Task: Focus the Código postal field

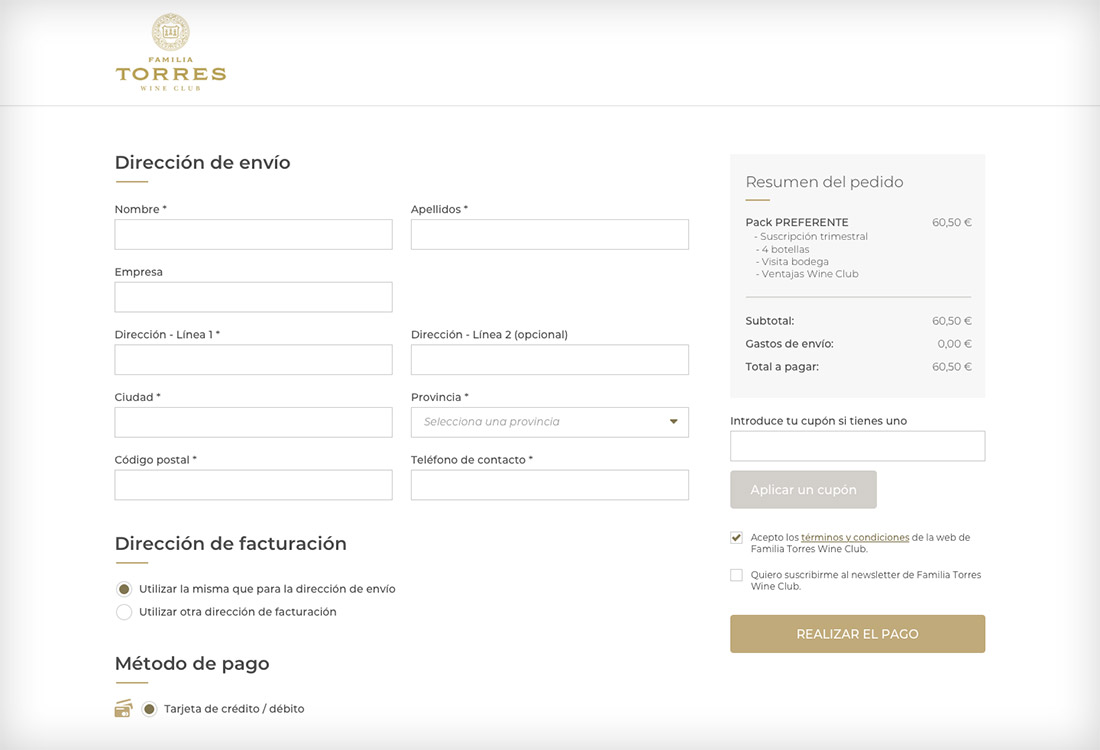Action: click(253, 485)
